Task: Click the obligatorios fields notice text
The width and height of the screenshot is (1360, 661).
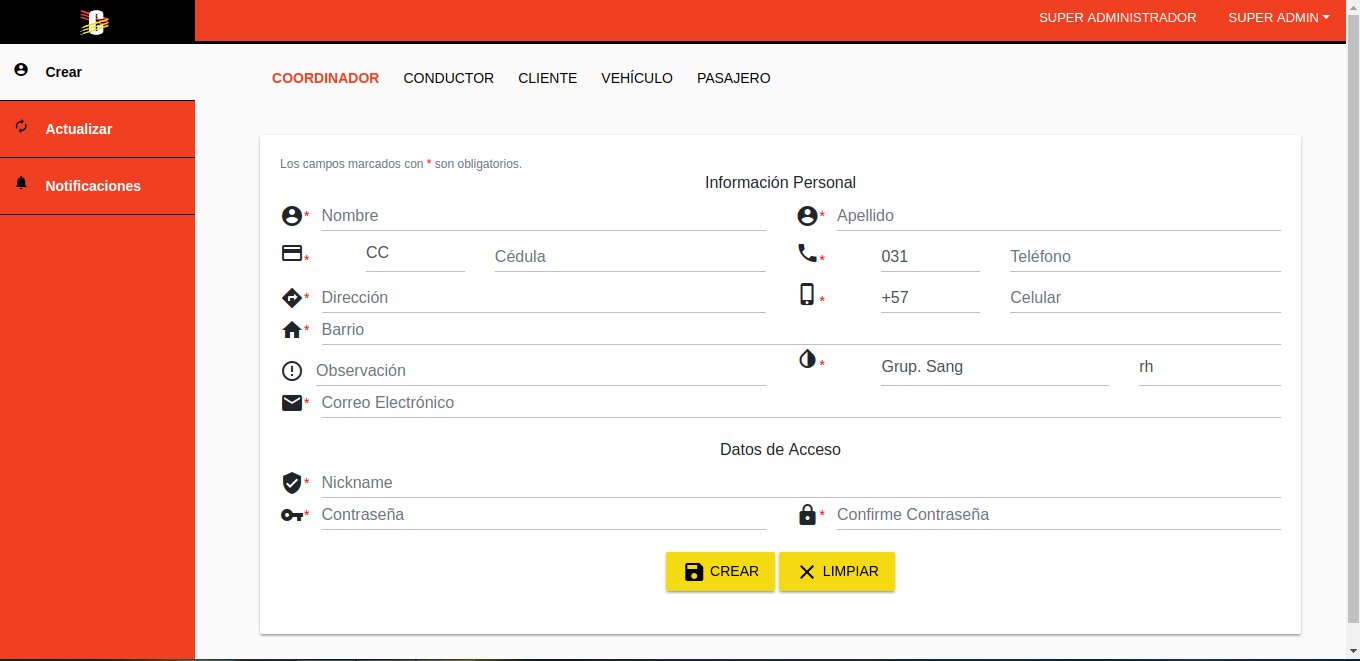Action: tap(401, 164)
